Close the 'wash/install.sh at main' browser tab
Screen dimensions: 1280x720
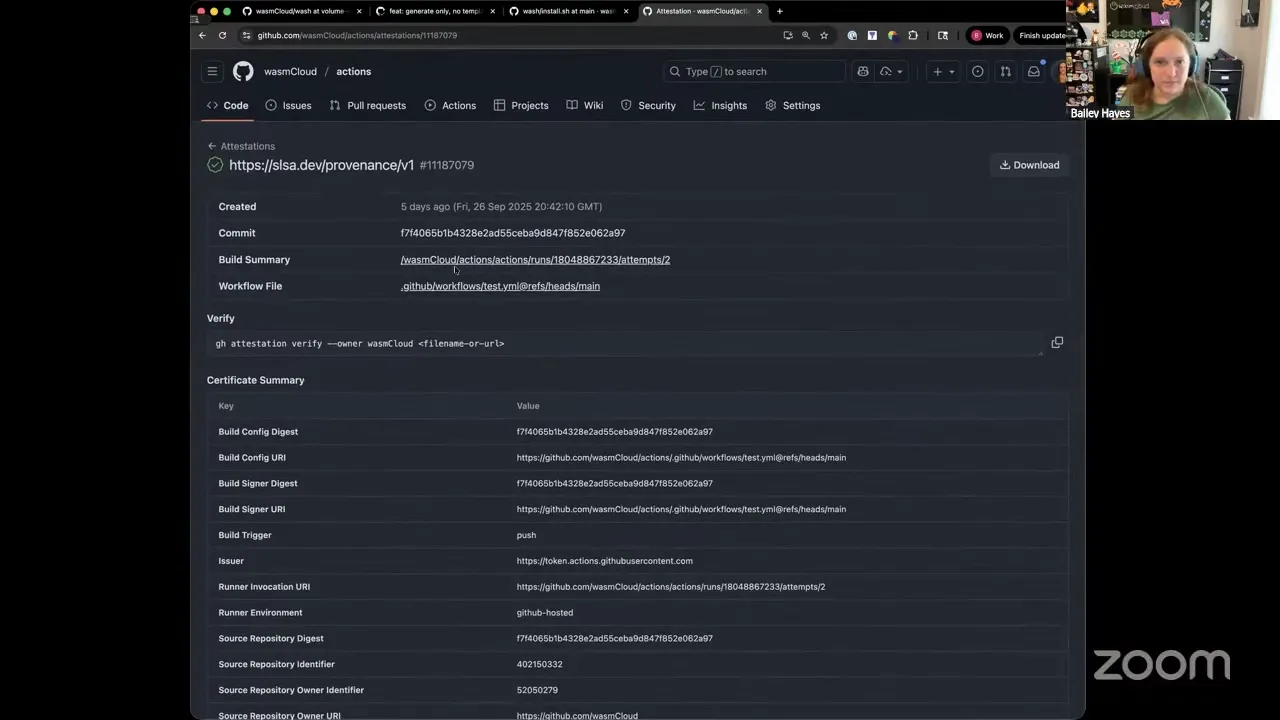(626, 11)
